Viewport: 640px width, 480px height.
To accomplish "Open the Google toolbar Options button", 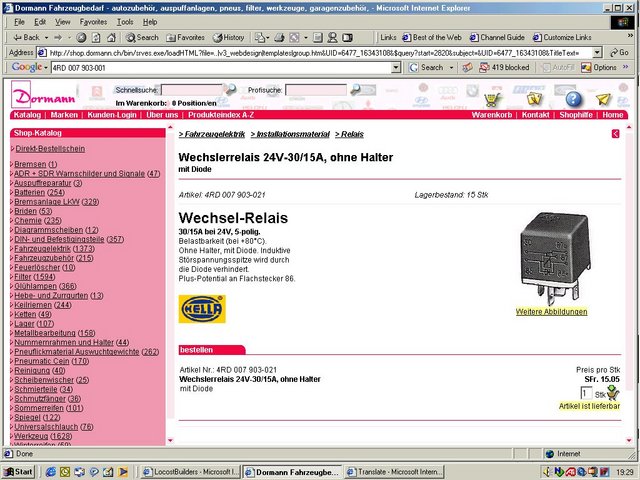I will 600,67.
